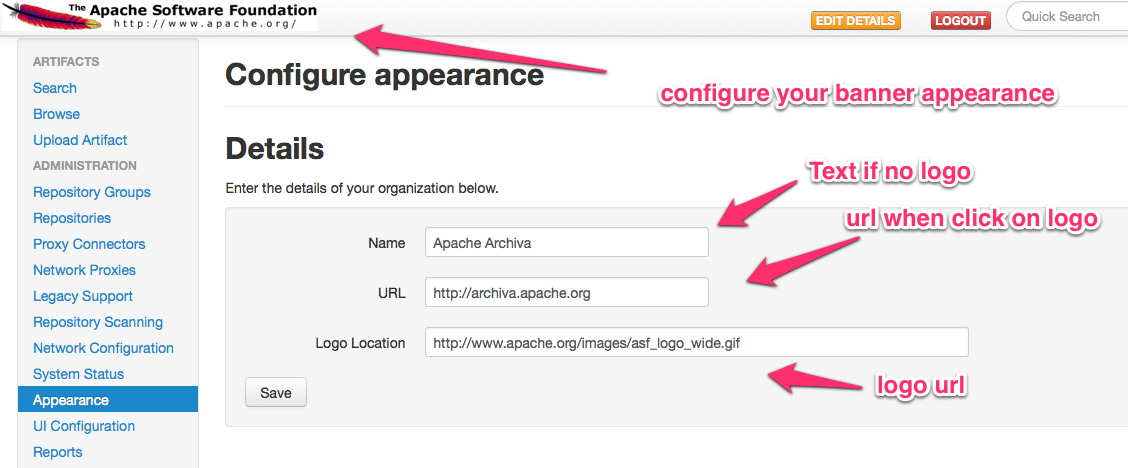The image size is (1128, 468).
Task: Open Network Proxies settings
Action: (x=84, y=270)
